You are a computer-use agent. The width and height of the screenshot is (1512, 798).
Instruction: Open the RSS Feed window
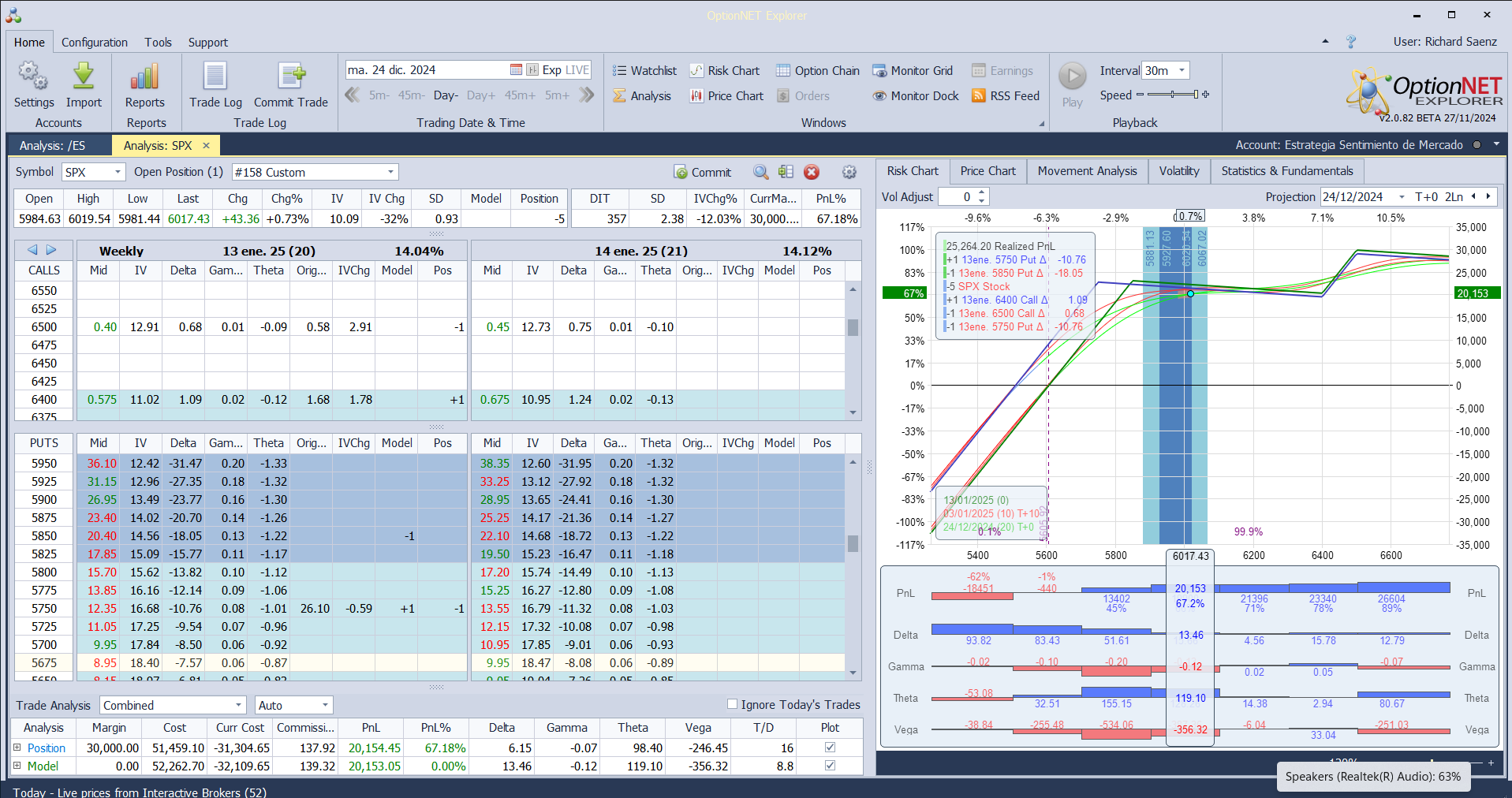tap(1006, 96)
